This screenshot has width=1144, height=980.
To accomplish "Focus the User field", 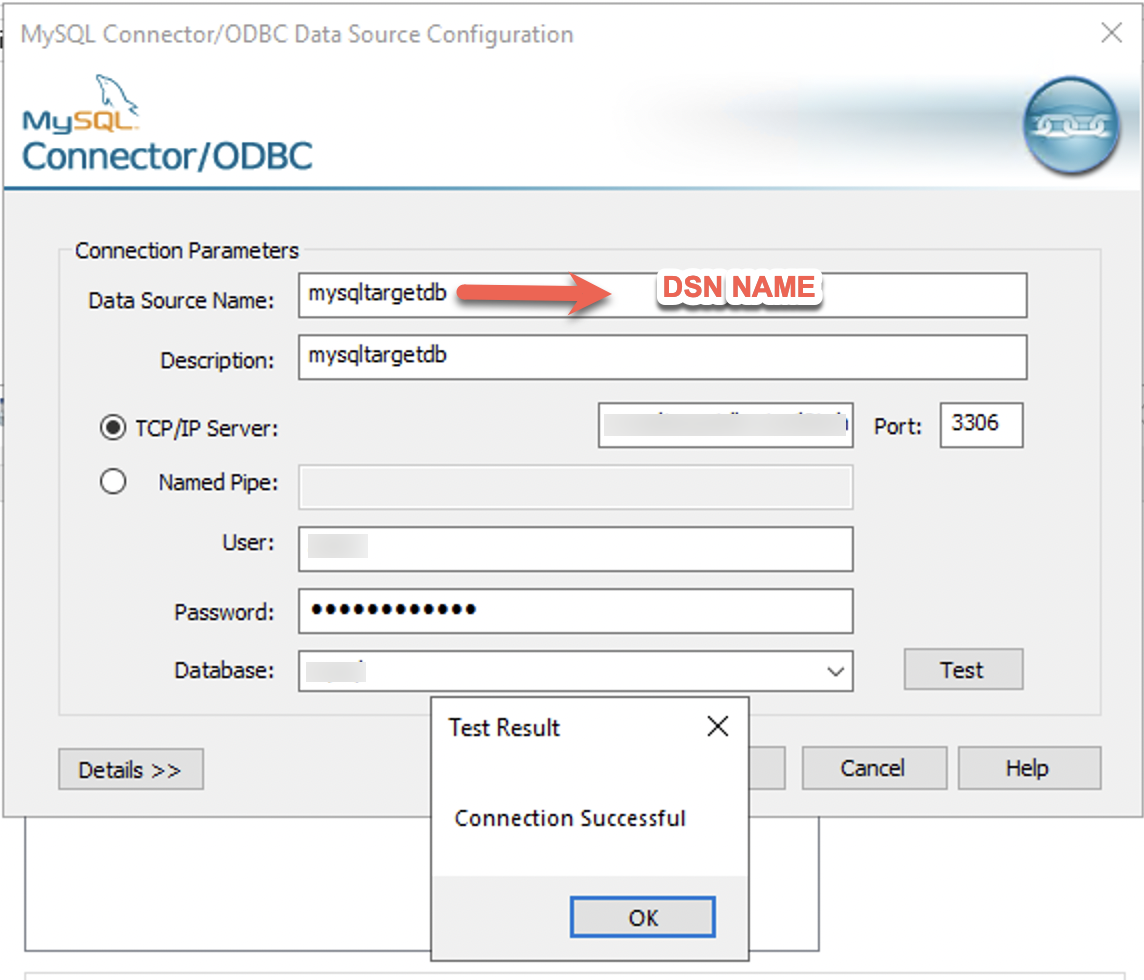I will pos(576,549).
